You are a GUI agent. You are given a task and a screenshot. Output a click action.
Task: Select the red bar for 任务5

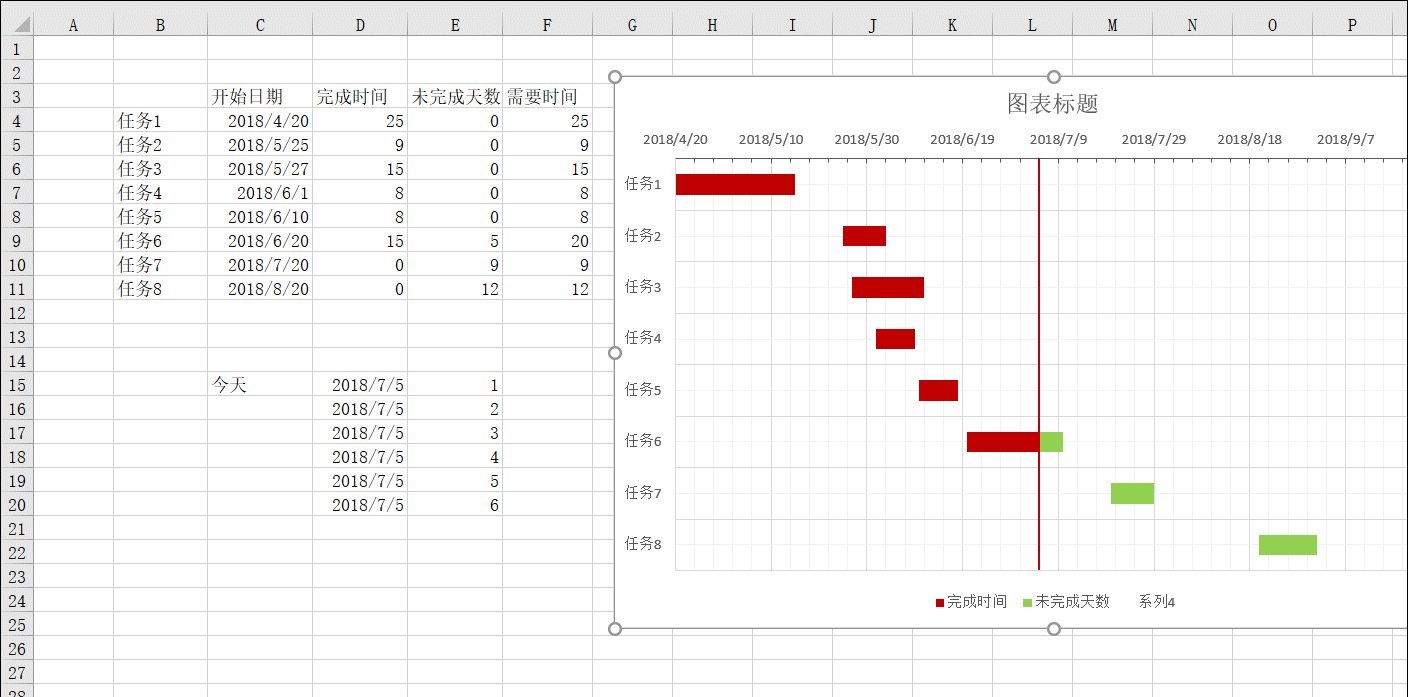(938, 390)
